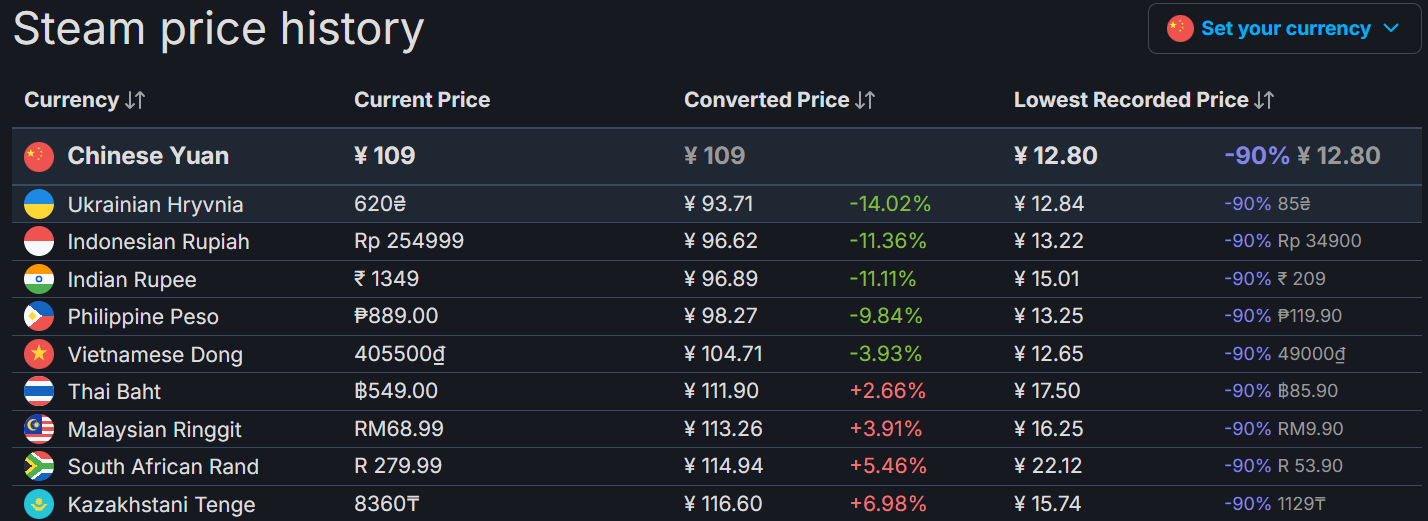Sort table by Currency column arrows
Screen dimensions: 1428x521
136,100
